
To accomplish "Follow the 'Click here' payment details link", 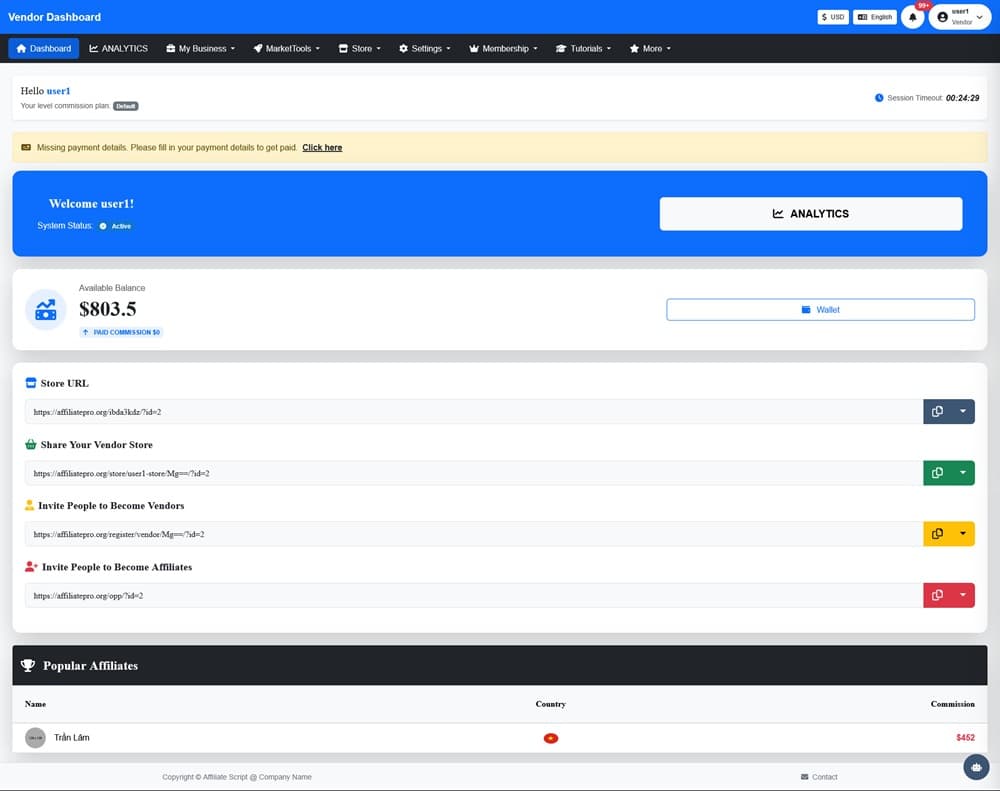I will click(x=322, y=148).
